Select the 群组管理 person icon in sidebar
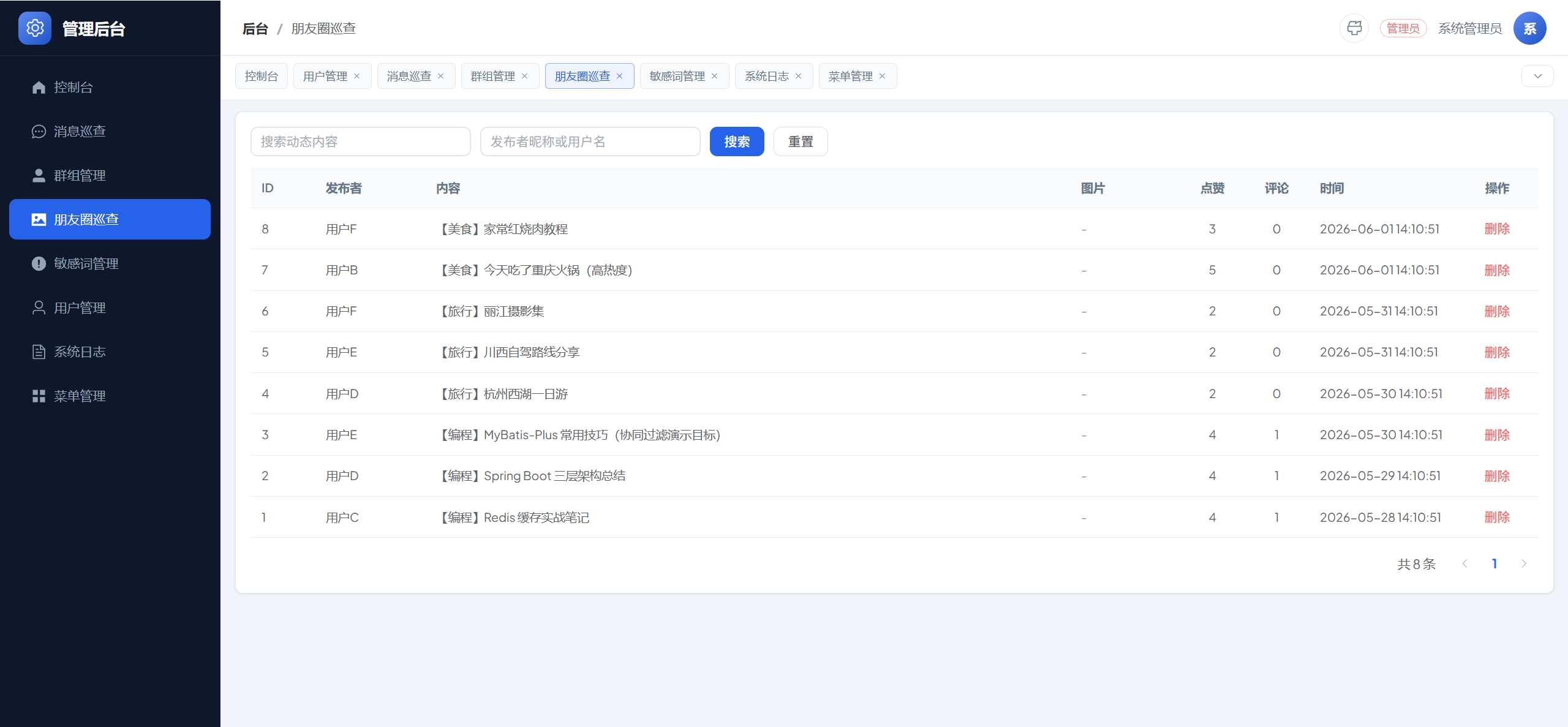Image resolution: width=1568 pixels, height=727 pixels. coord(39,176)
